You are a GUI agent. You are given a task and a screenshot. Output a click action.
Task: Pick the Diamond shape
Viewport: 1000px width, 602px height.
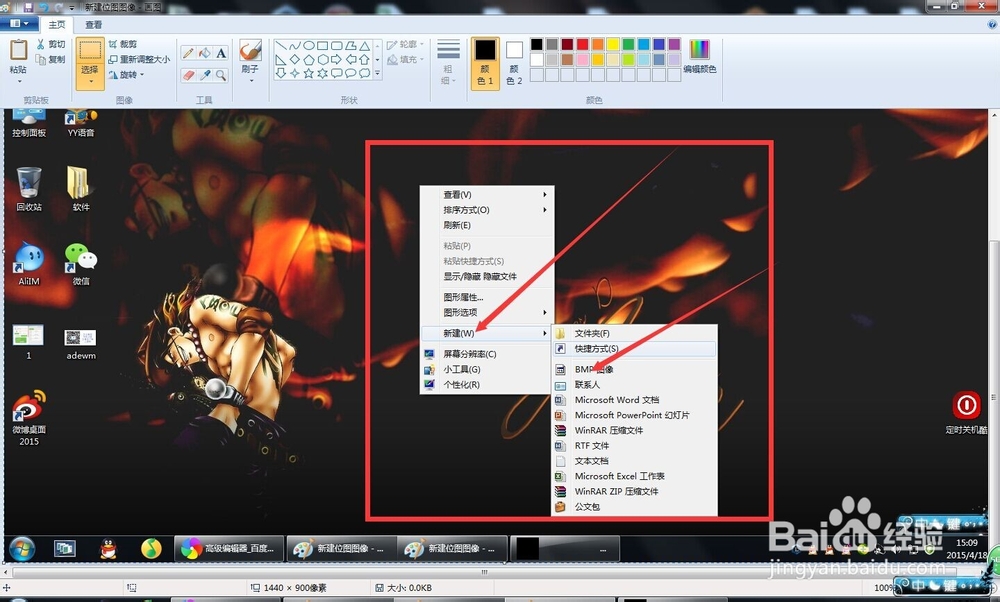pyautogui.click(x=295, y=60)
